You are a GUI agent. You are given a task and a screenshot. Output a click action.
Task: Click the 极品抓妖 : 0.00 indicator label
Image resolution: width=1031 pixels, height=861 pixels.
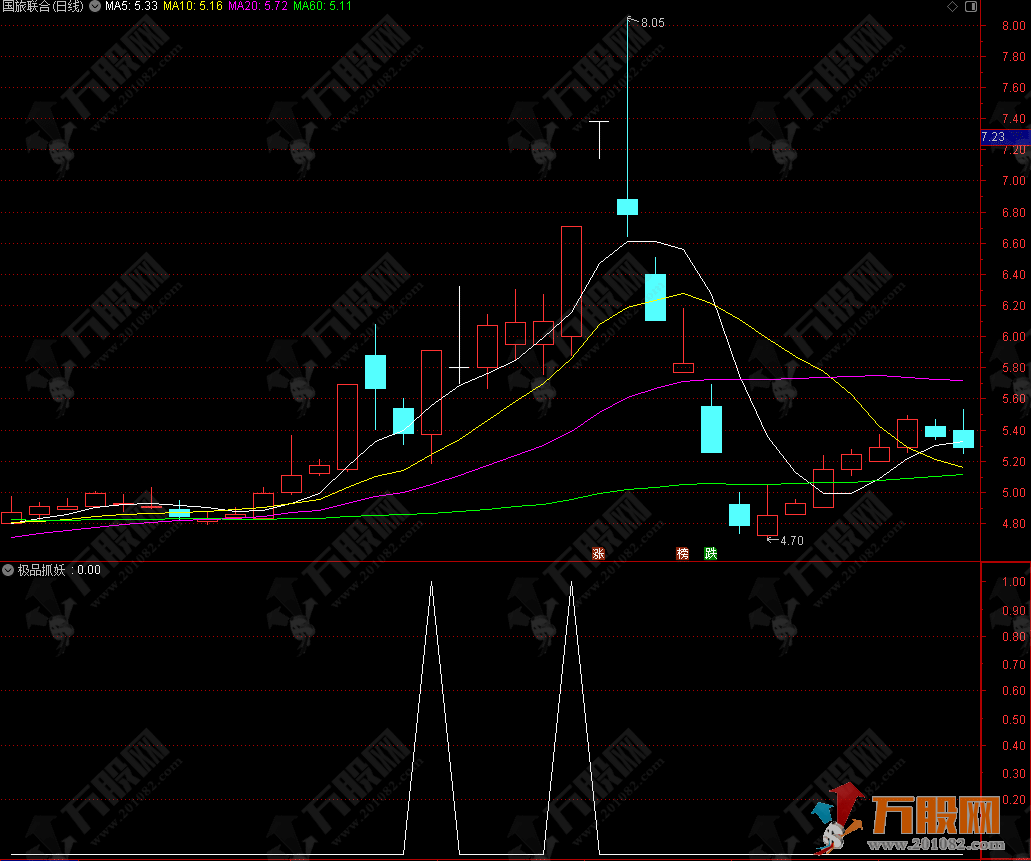tap(59, 570)
